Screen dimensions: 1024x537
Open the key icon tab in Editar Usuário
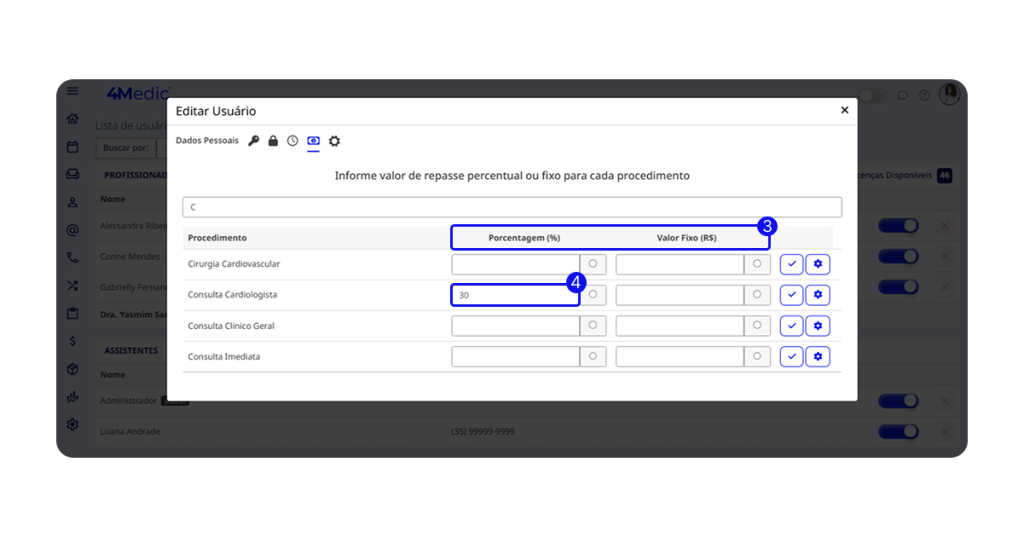click(254, 141)
